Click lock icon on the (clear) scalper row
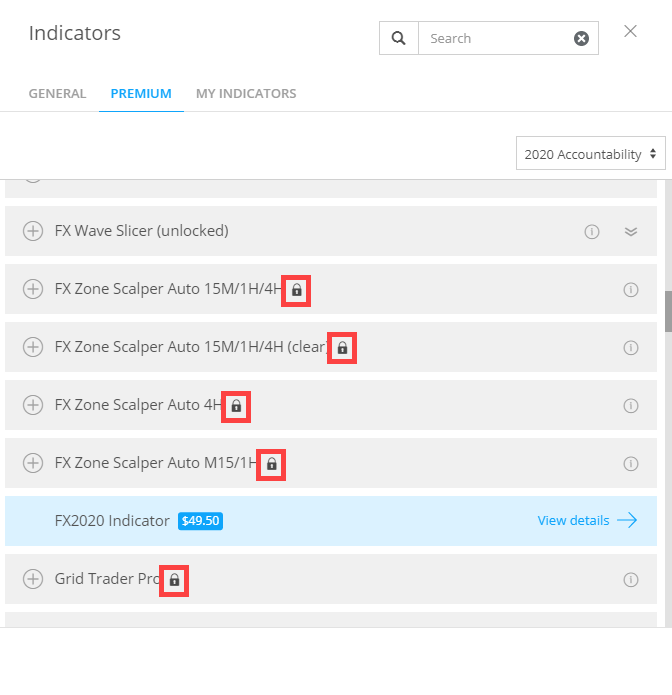 (342, 348)
